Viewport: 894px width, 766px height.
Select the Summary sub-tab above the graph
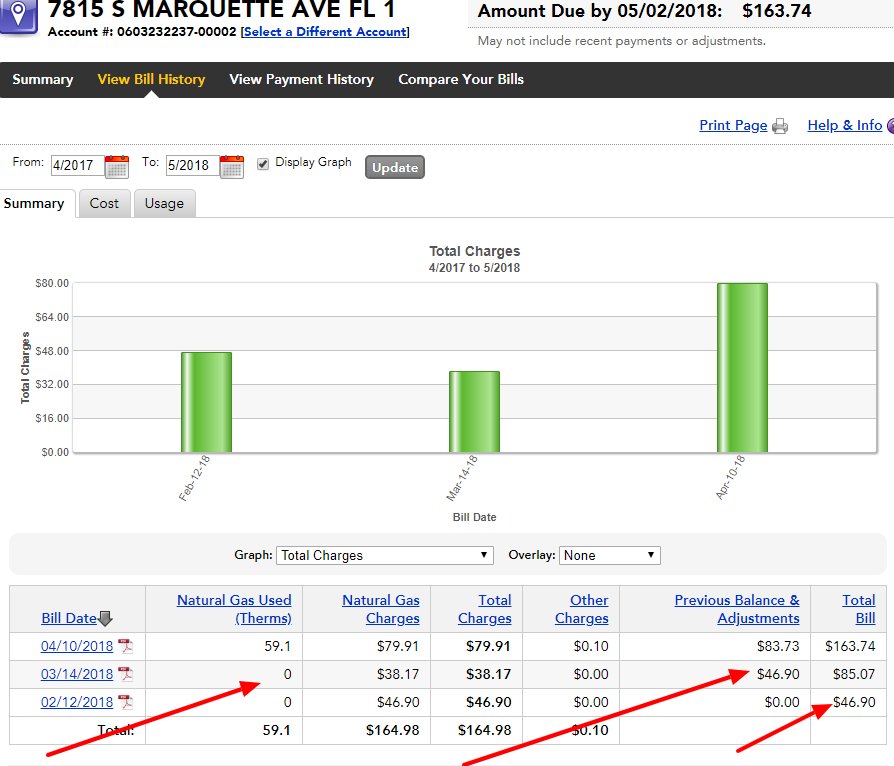[34, 204]
